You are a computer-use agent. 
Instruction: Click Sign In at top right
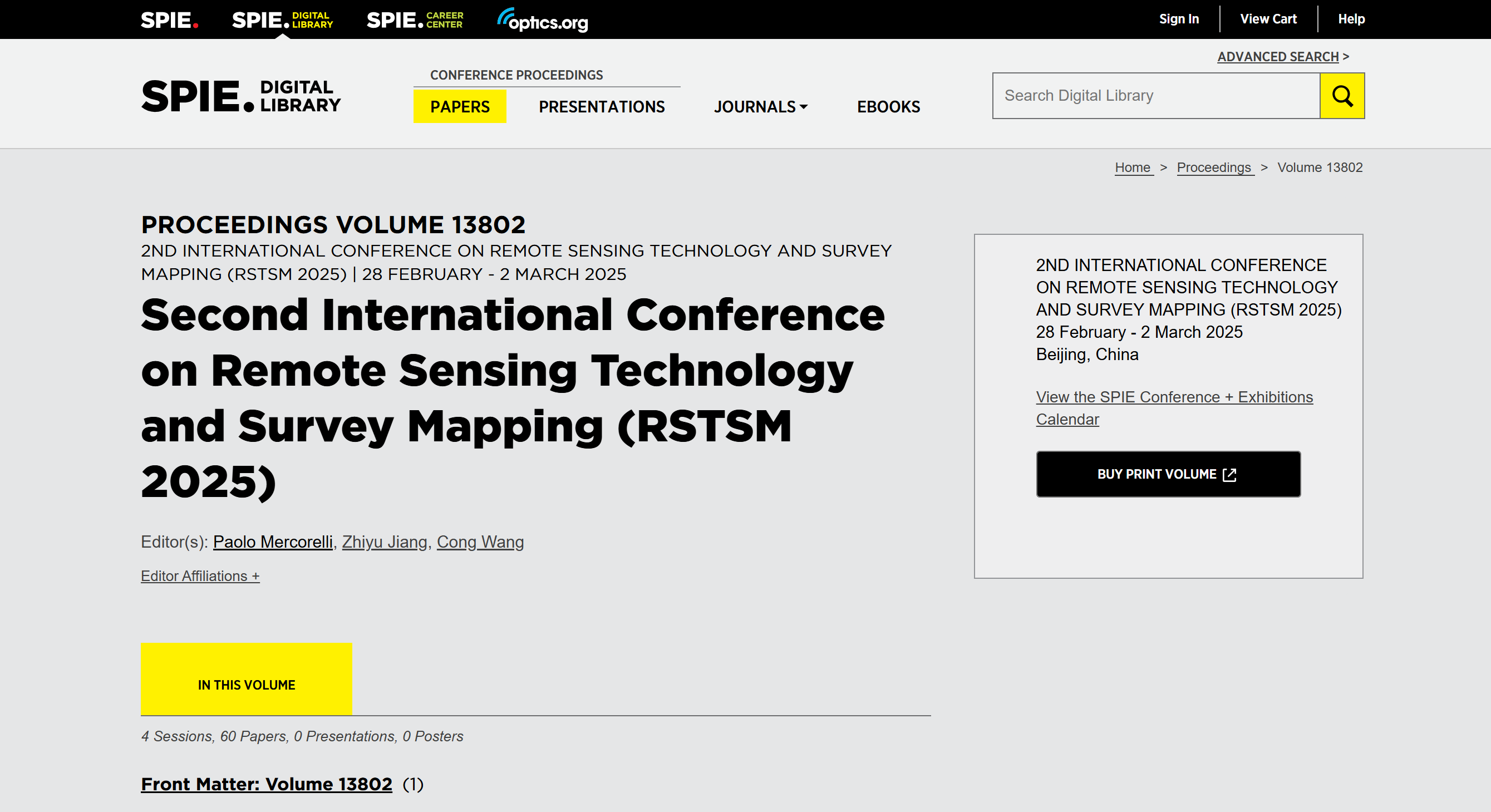tap(1178, 19)
